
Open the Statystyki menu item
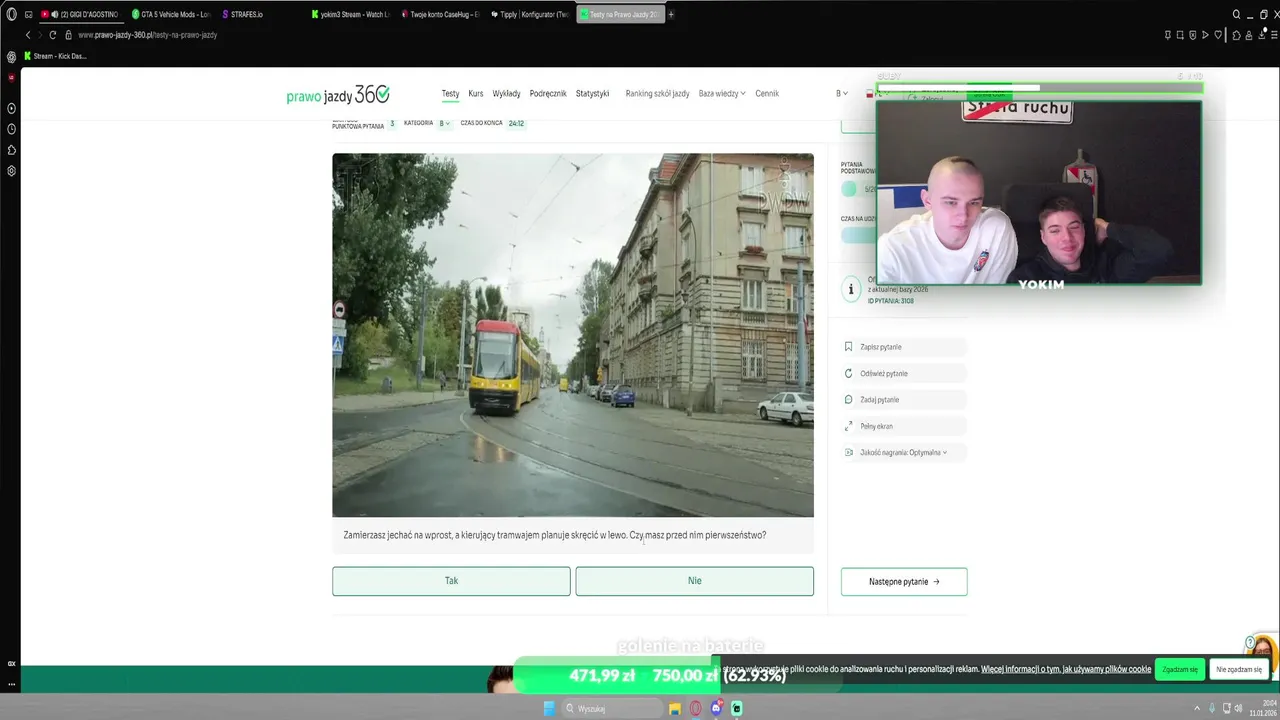592,94
